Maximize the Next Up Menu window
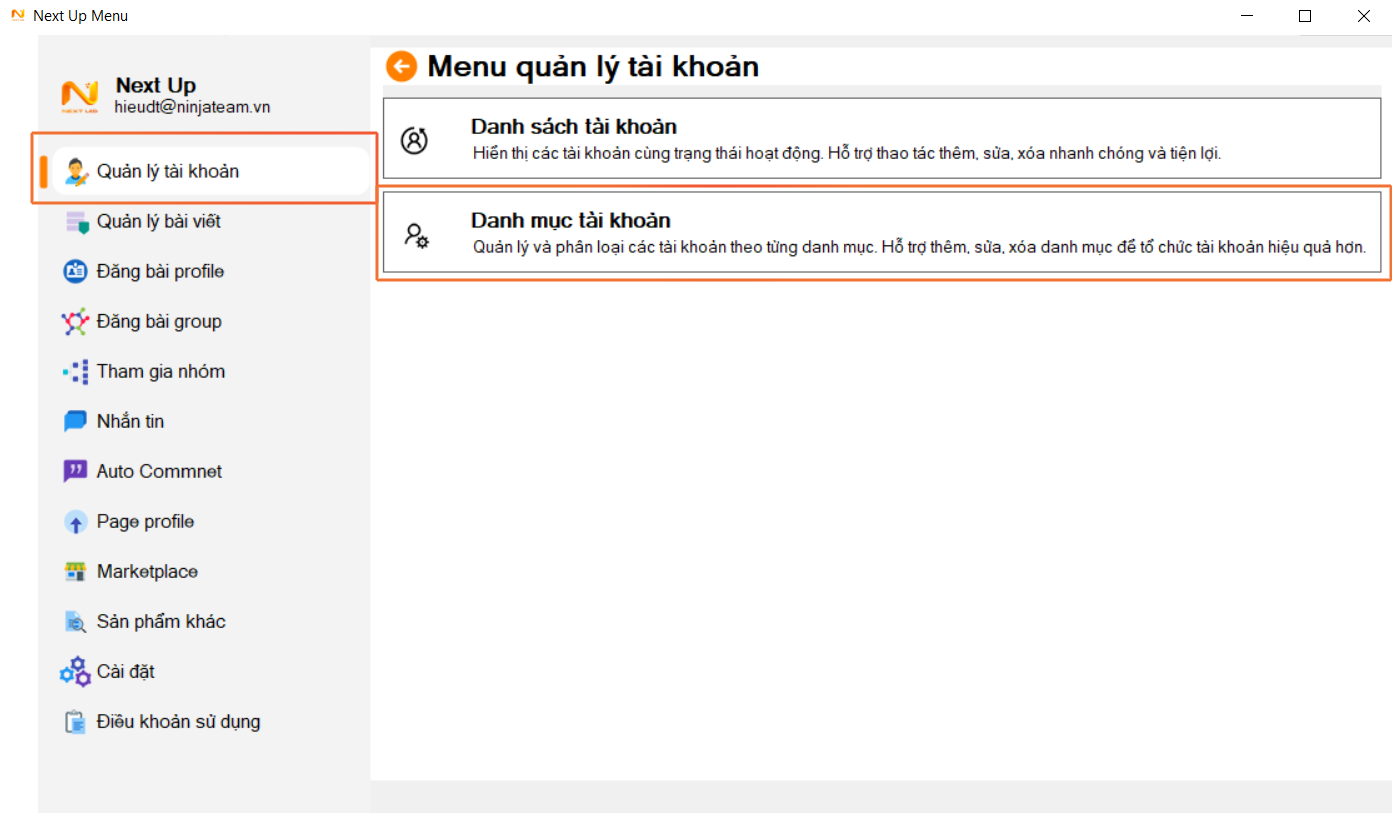Viewport: 1392px width, 813px height. 1305,16
